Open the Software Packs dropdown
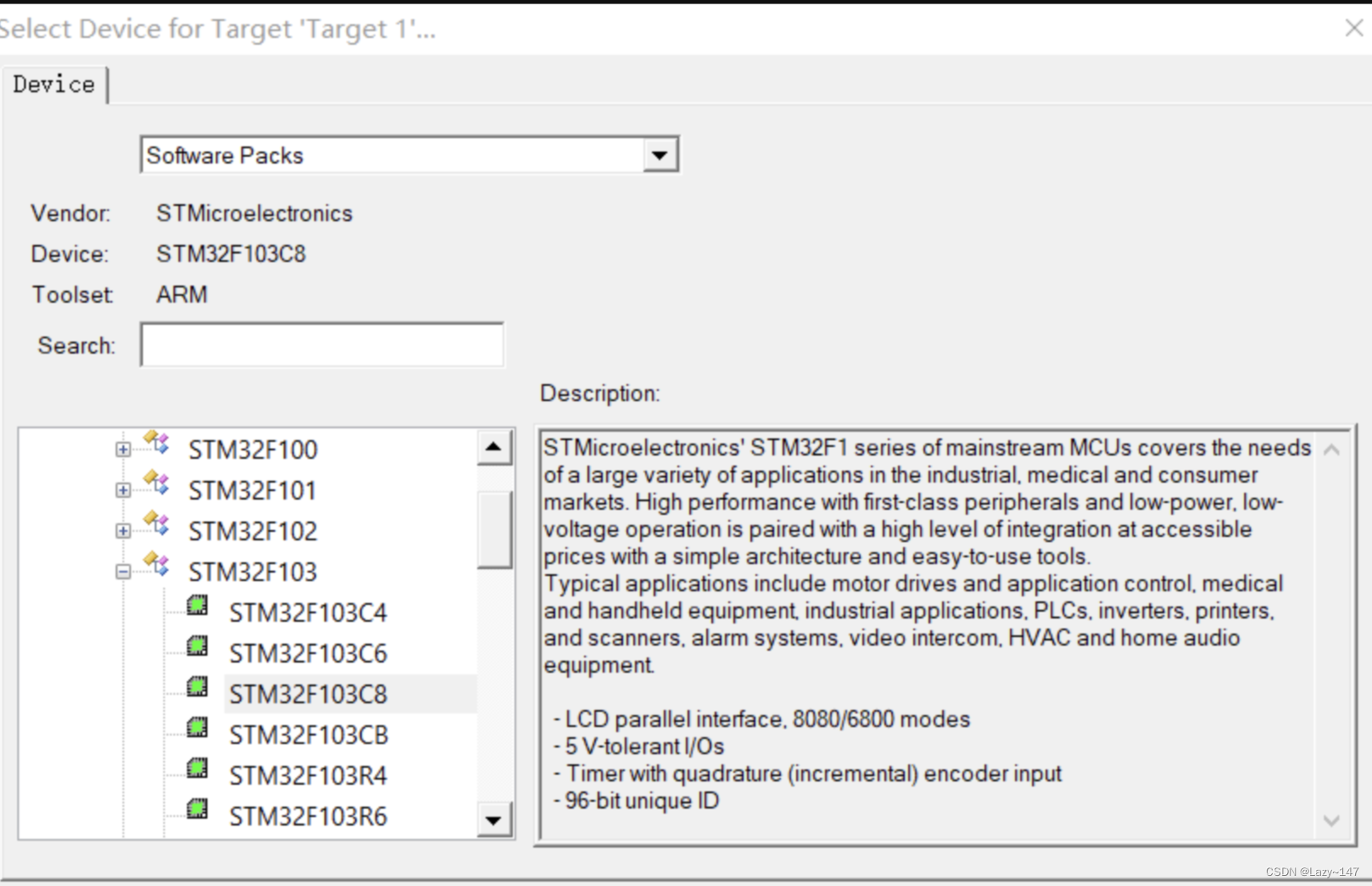Image resolution: width=1372 pixels, height=886 pixels. point(659,155)
